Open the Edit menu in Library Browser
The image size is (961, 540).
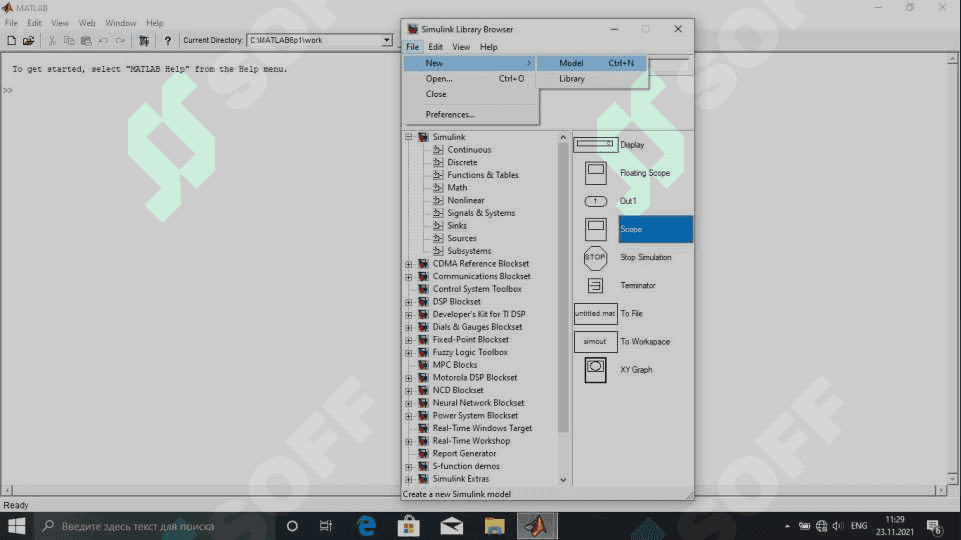pyautogui.click(x=435, y=47)
